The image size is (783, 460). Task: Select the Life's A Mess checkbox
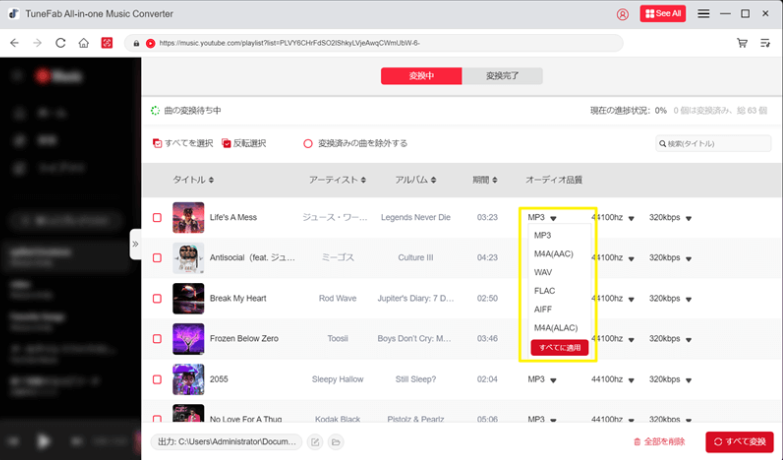coord(157,218)
